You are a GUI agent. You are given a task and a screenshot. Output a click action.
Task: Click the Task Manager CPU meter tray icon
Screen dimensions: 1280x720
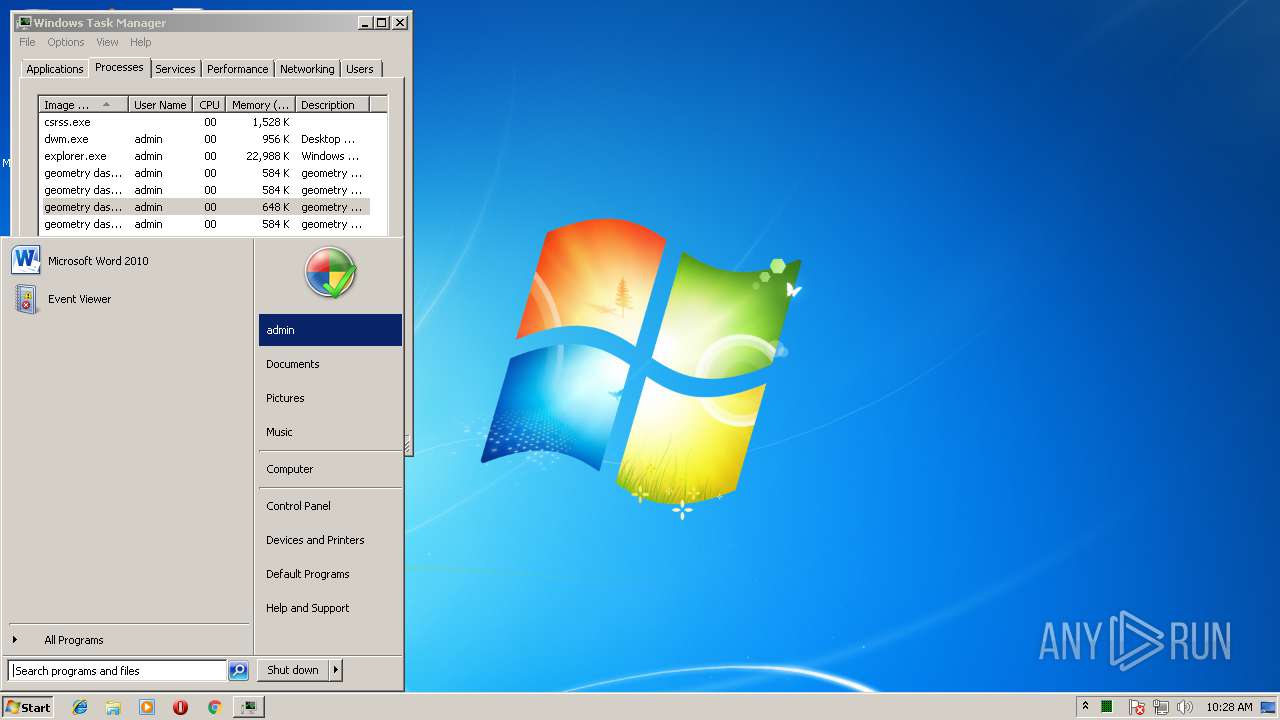(1107, 707)
